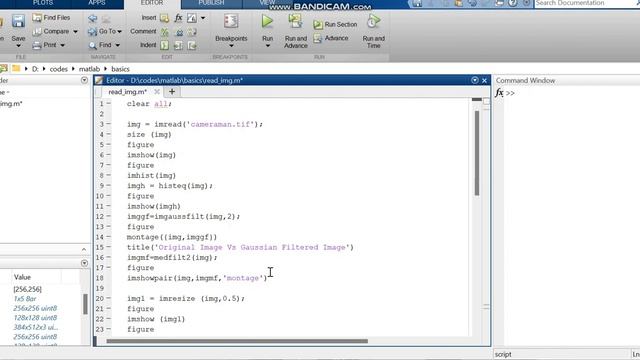
Task: Click the decrease indent icon
Action: pos(192,45)
